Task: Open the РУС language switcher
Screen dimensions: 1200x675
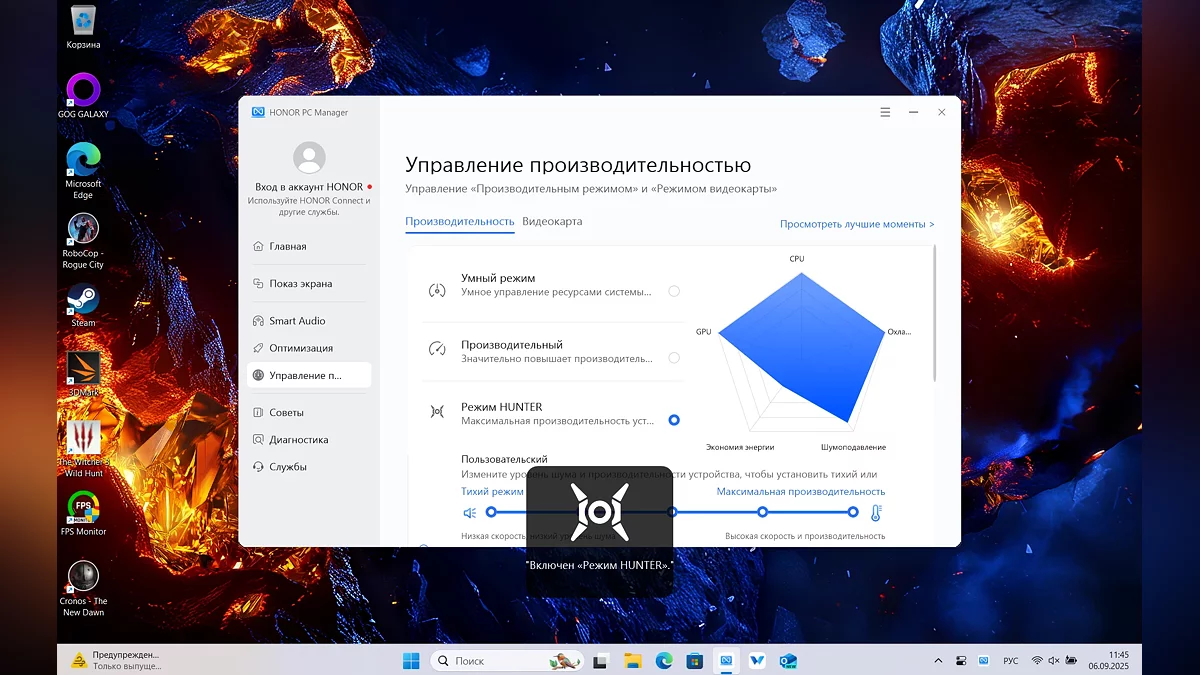Action: (1011, 661)
